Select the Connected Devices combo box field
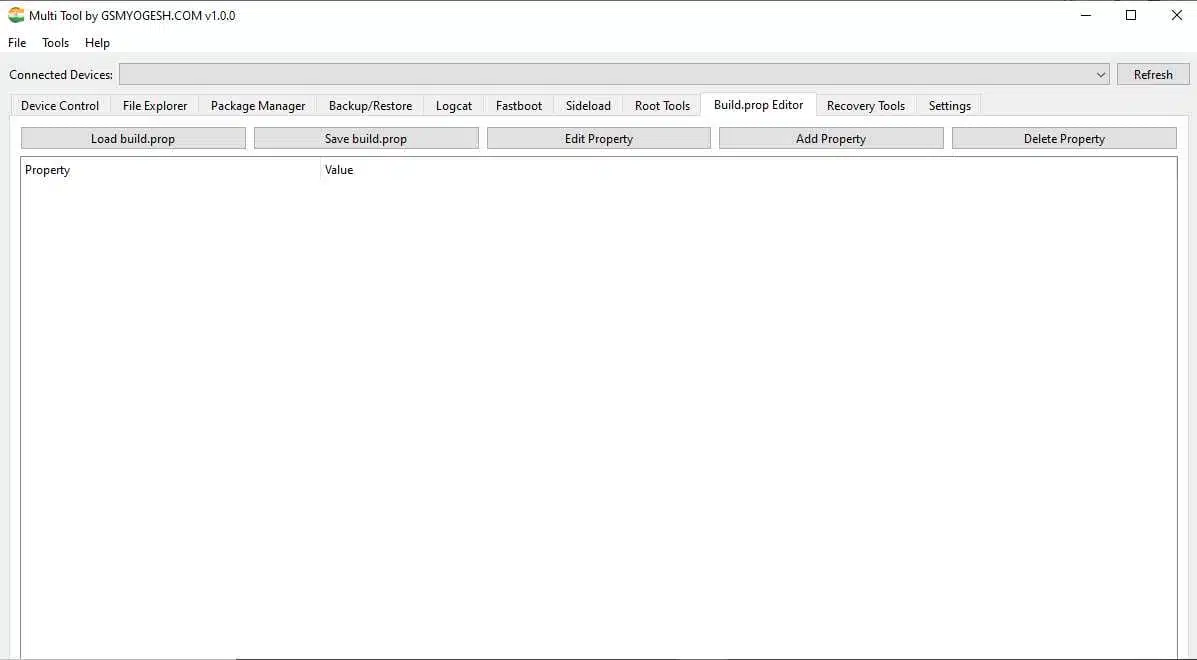 614,75
